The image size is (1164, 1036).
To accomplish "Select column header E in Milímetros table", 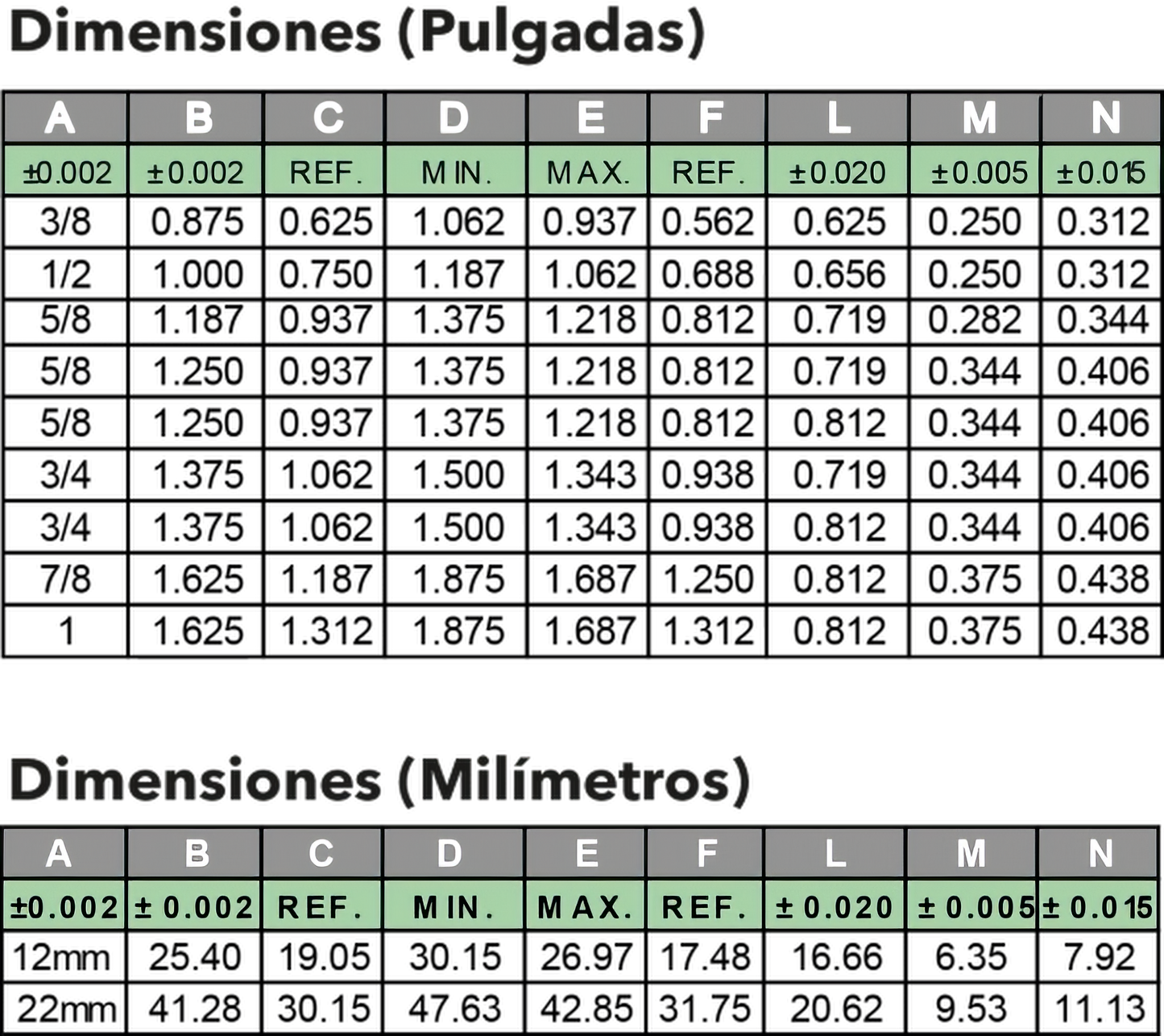I will point(586,852).
